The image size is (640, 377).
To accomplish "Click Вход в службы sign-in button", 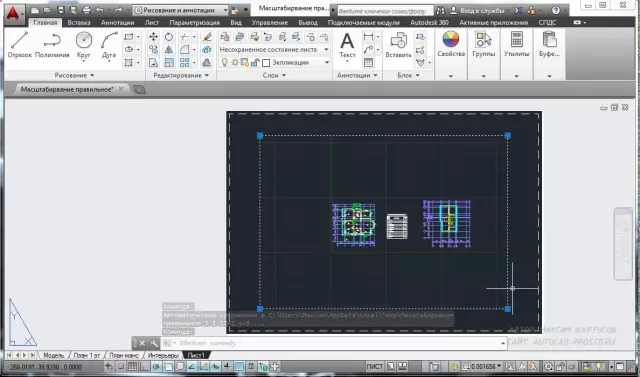I will 477,11.
